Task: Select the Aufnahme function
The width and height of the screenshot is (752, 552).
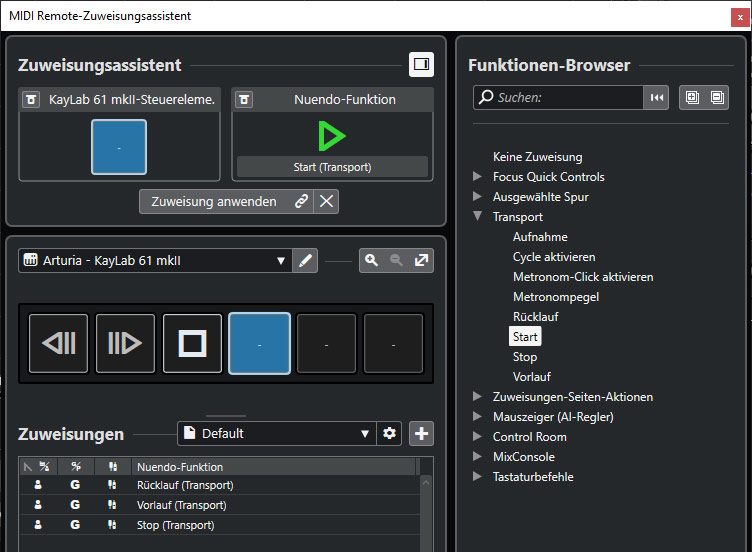Action: 540,237
